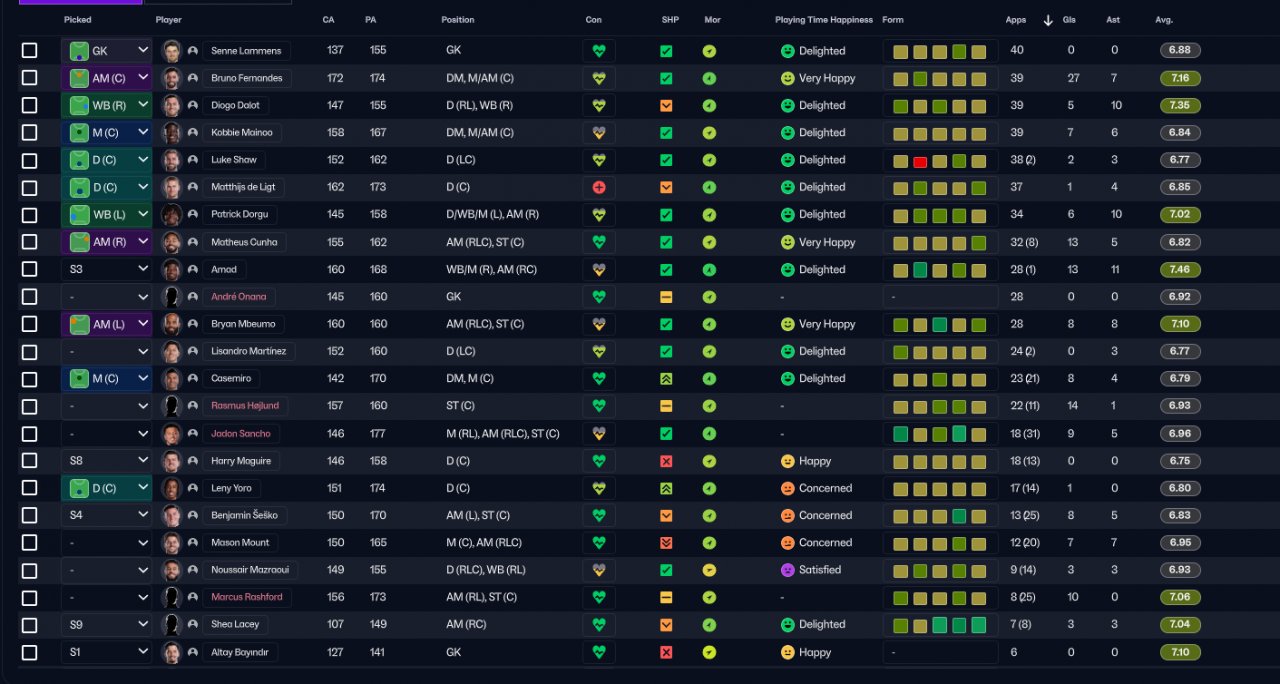This screenshot has width=1280, height=684.
Task: Click André Onana's yellow dash sharpness icon
Action: click(666, 297)
